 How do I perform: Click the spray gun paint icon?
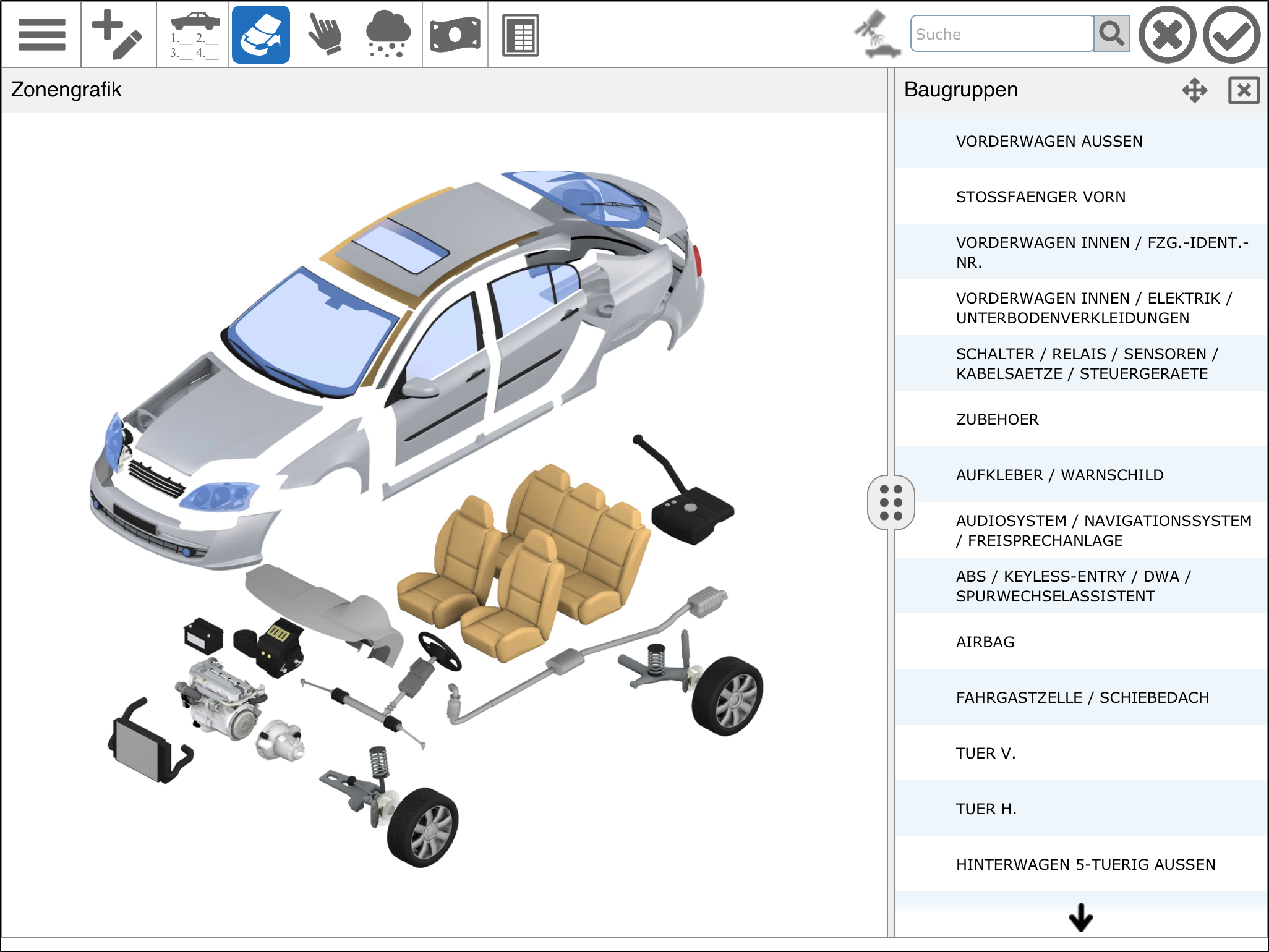pos(876,35)
